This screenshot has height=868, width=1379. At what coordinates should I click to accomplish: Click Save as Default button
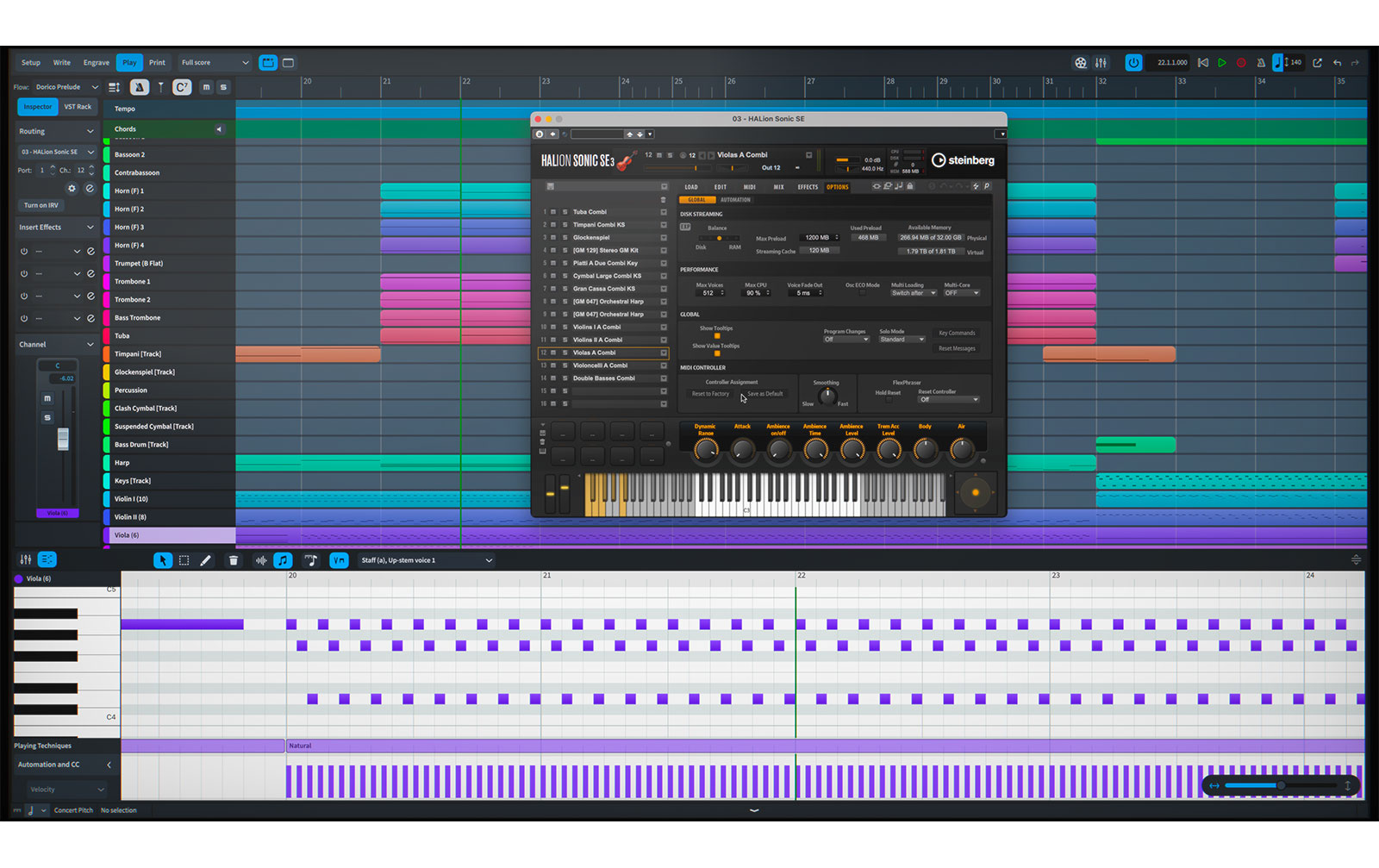tap(765, 394)
